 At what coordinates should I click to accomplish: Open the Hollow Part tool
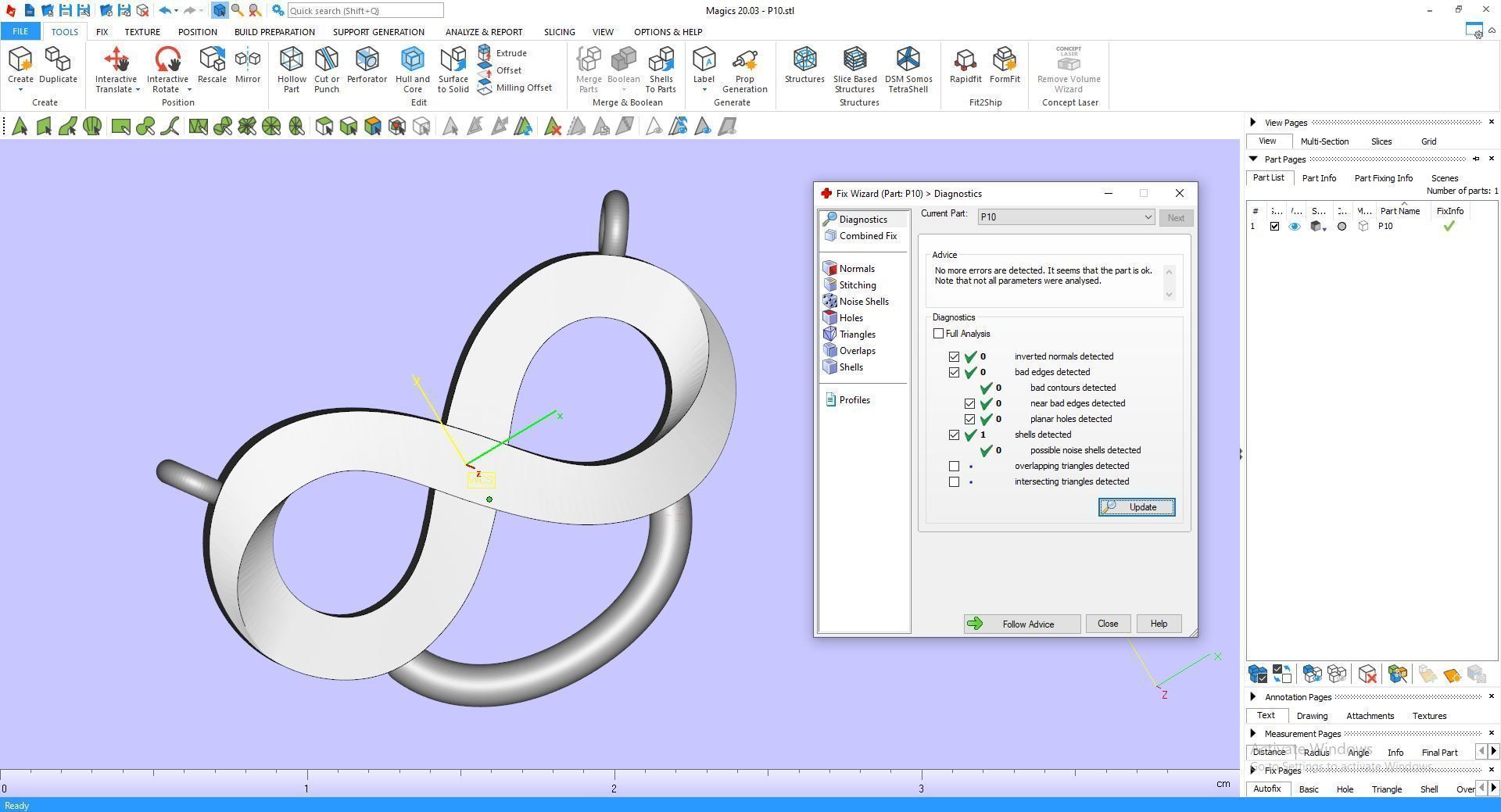292,70
